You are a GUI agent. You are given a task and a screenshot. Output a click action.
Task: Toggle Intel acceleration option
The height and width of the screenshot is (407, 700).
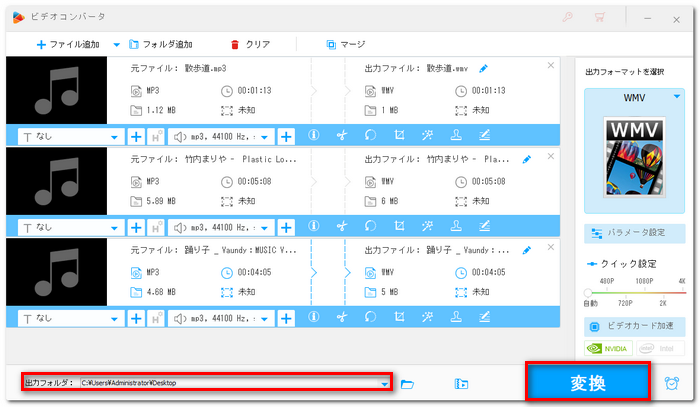(660, 349)
